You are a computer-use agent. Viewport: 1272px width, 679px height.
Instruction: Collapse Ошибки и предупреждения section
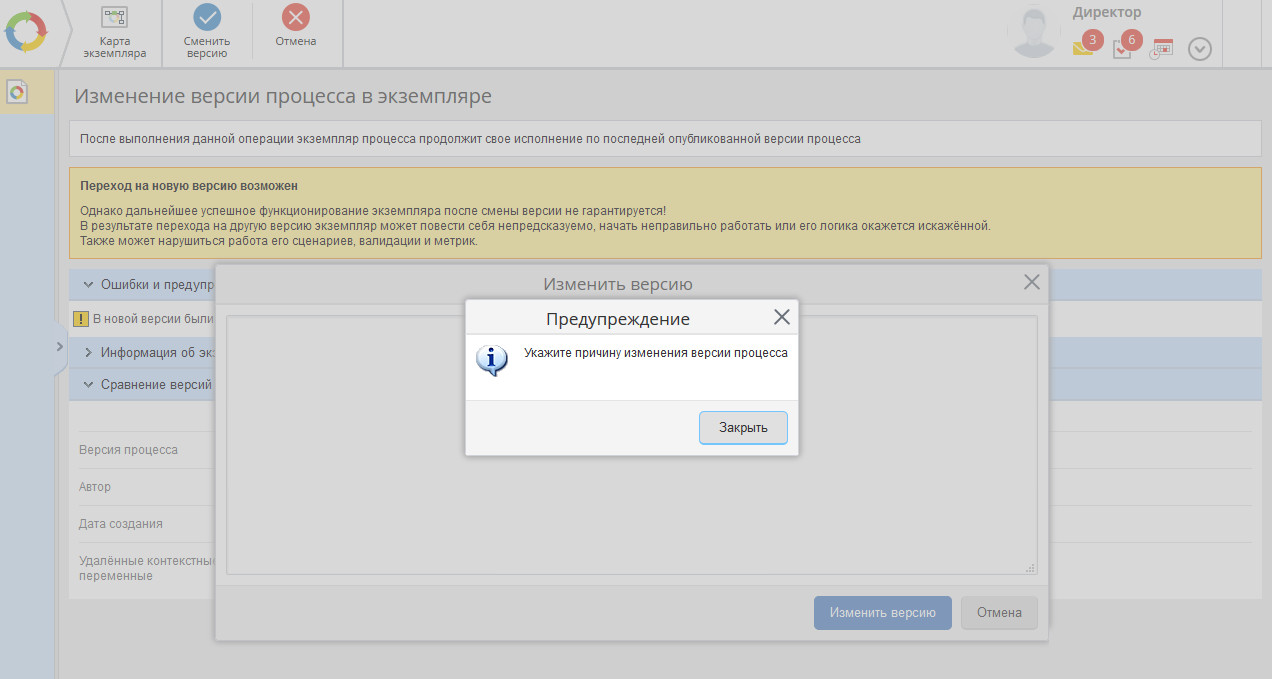tap(89, 285)
